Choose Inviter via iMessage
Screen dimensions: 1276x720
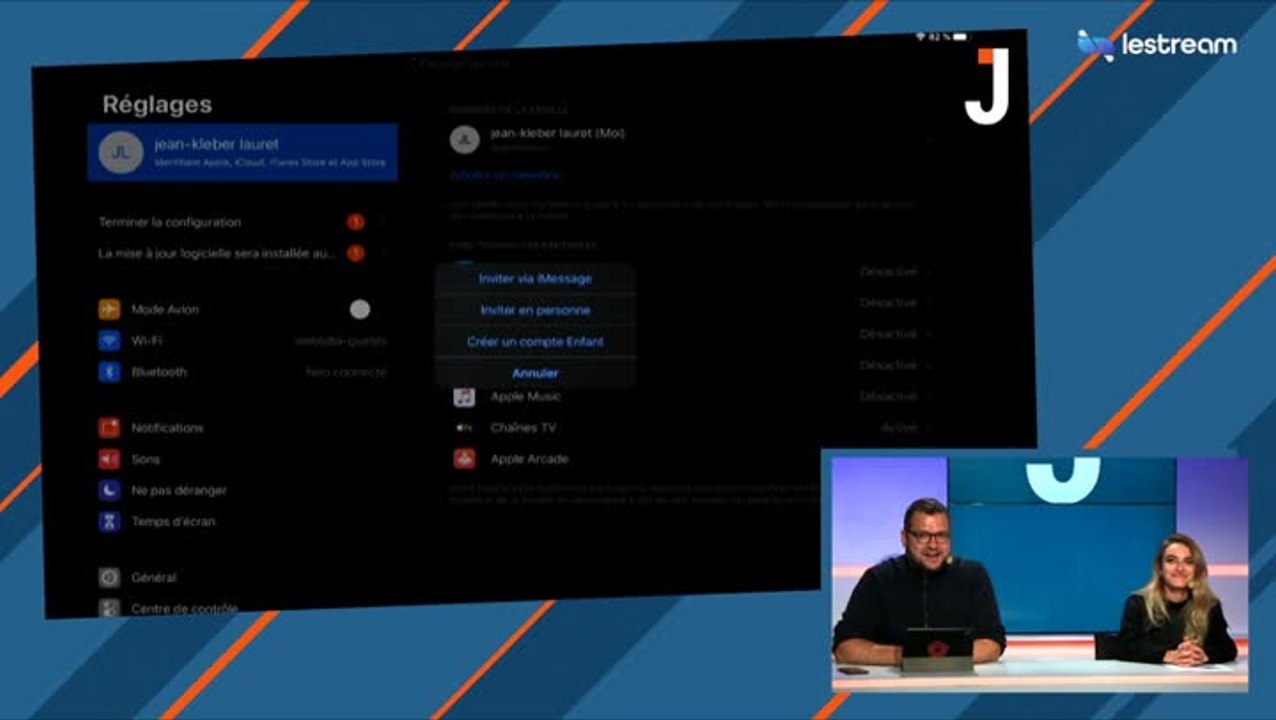tap(535, 279)
